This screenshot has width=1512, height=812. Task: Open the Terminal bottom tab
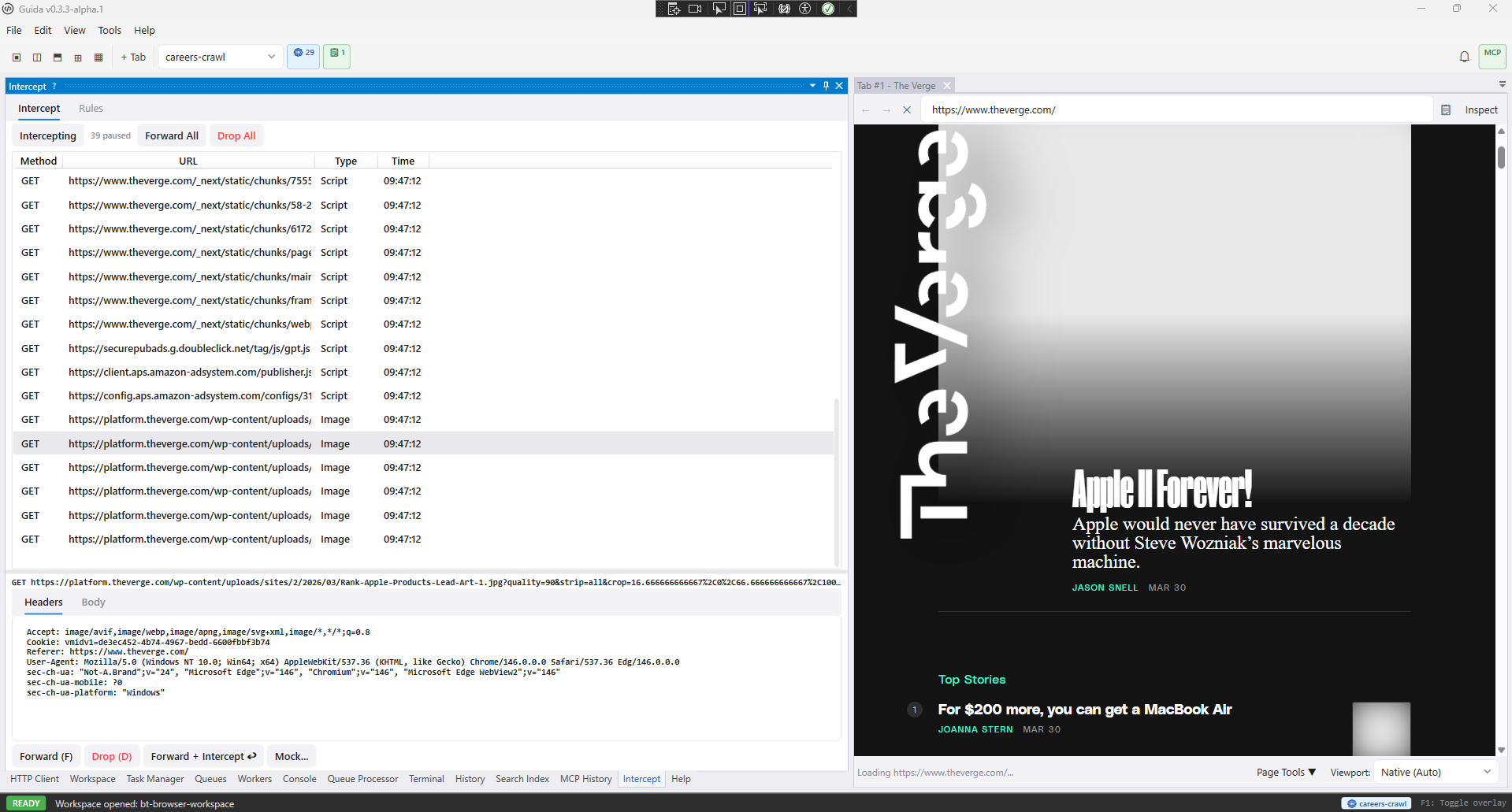[x=426, y=779]
